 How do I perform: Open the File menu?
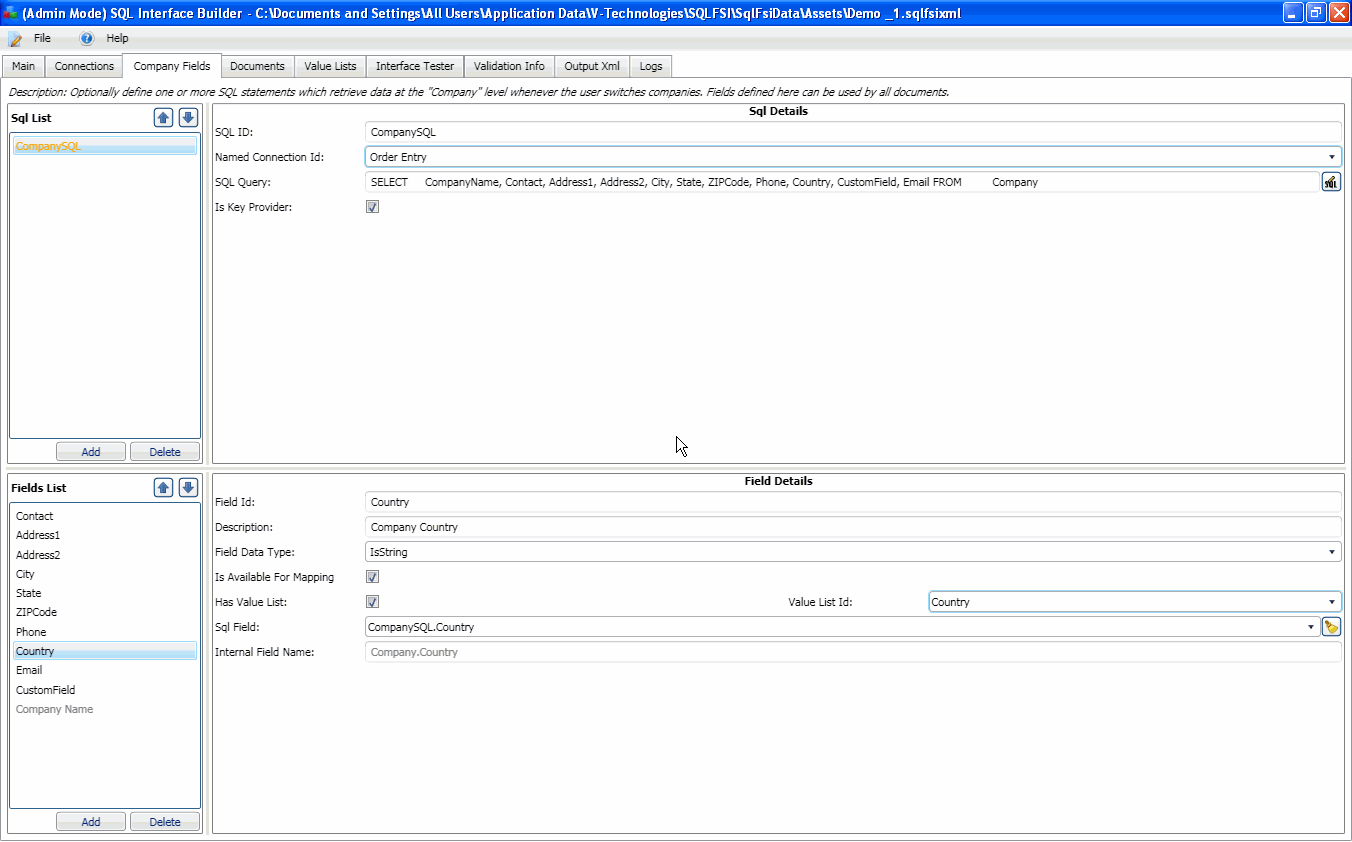pos(42,38)
